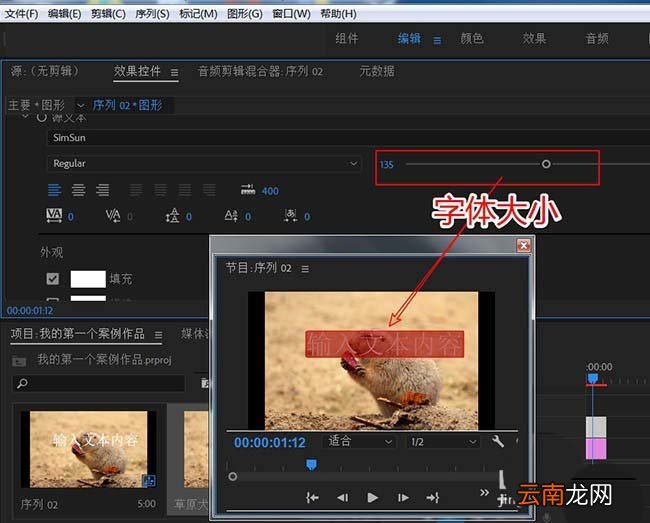Open the program monitor wrench settings
Image resolution: width=650 pixels, height=523 pixels.
(498, 441)
